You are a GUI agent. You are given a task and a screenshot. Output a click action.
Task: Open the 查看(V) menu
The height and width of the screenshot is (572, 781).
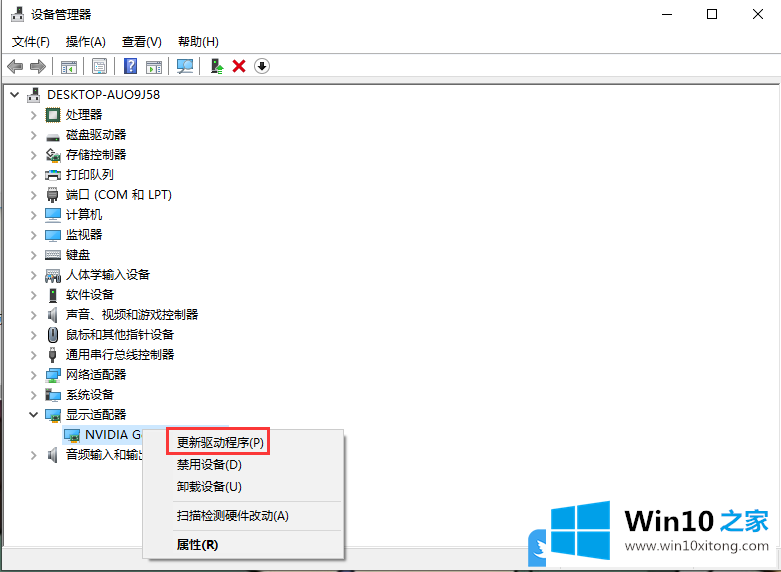(142, 42)
